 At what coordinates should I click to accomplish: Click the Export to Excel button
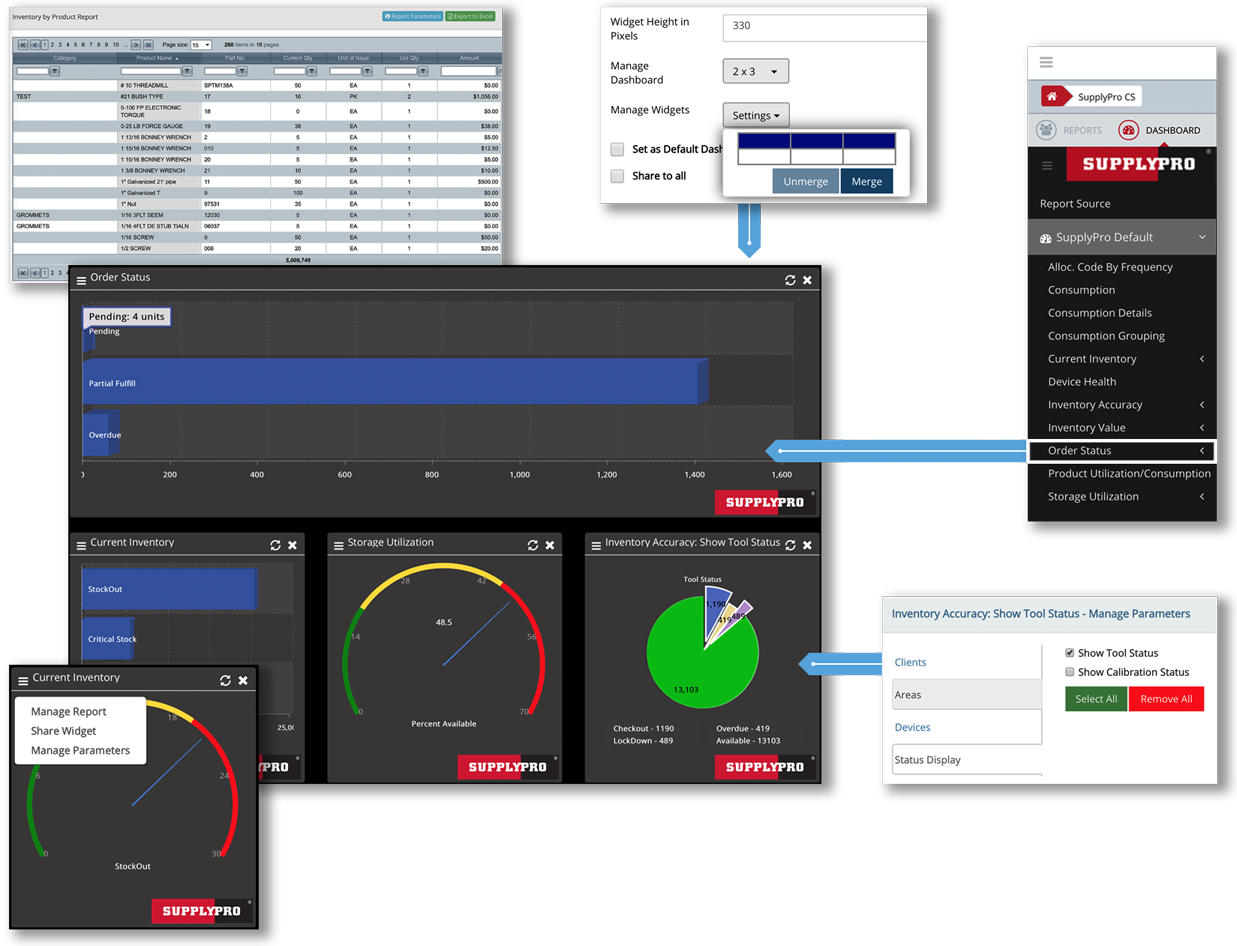(x=470, y=17)
